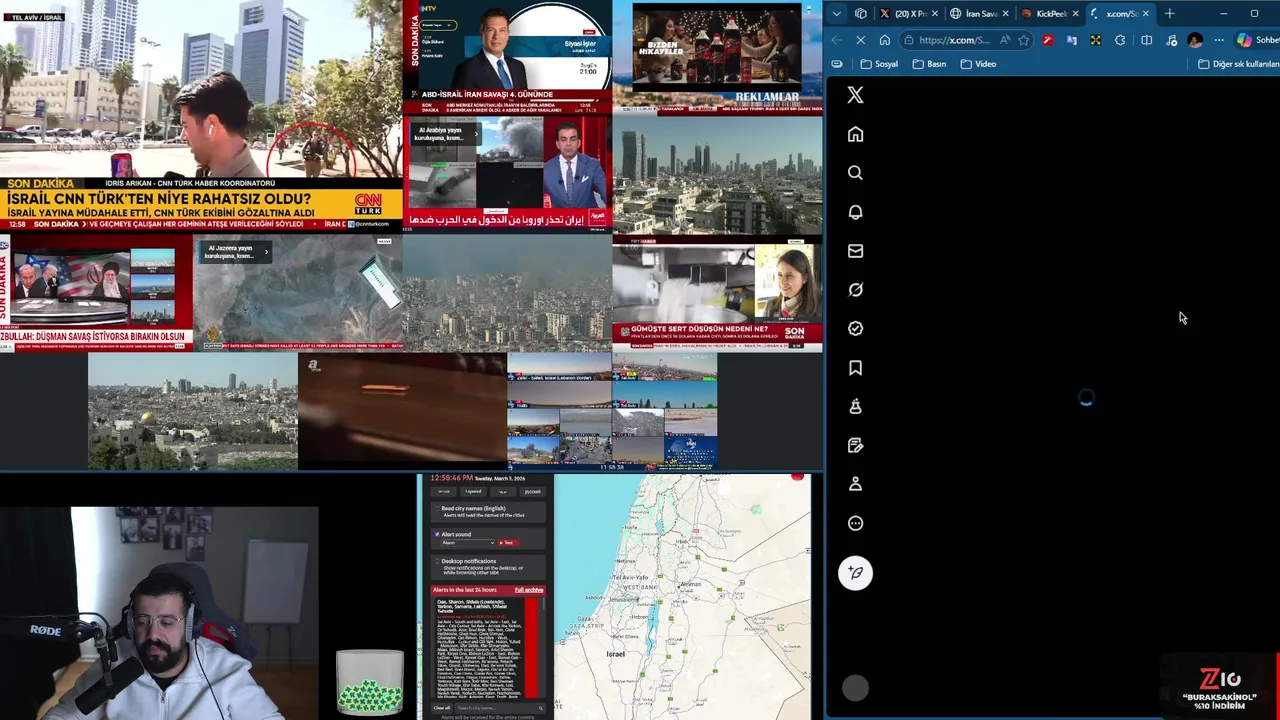Viewport: 1280px width, 720px height.
Task: Click the browser Home button
Action: 885,40
